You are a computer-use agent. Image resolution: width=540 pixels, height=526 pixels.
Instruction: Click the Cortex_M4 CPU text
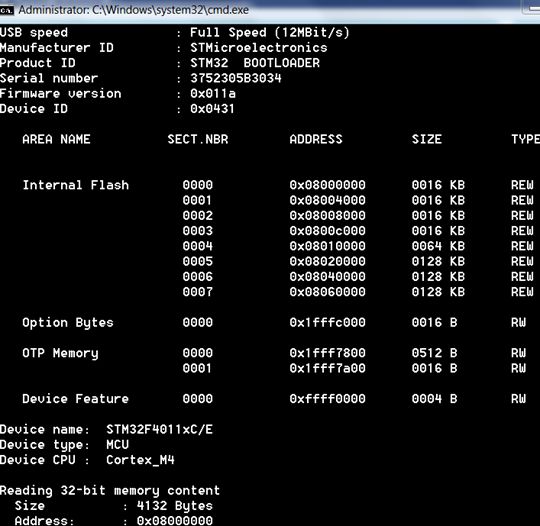[140, 460]
